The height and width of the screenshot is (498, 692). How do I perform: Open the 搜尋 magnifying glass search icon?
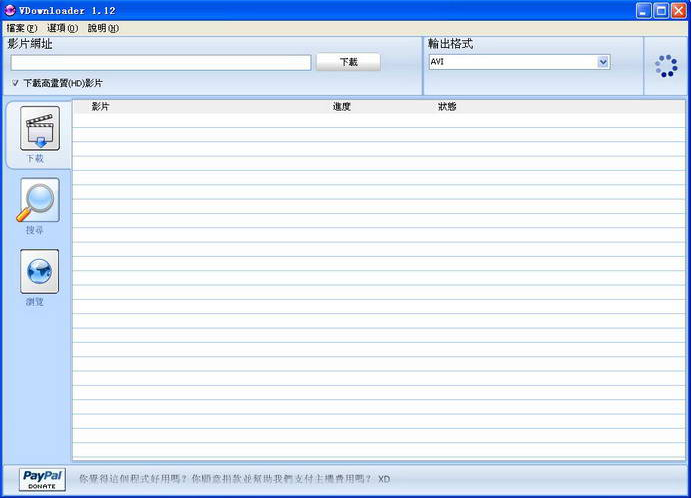pos(39,200)
